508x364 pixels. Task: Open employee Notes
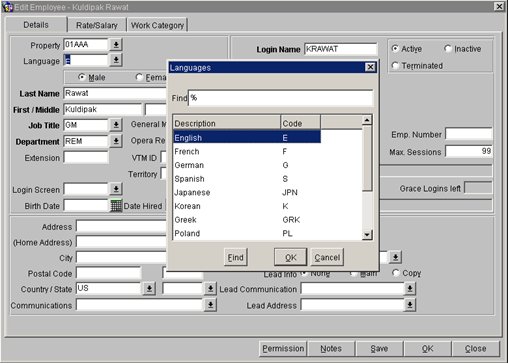pos(331,348)
